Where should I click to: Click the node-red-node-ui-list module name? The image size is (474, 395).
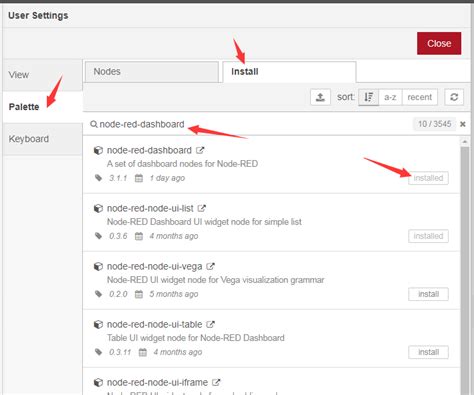click(x=150, y=208)
